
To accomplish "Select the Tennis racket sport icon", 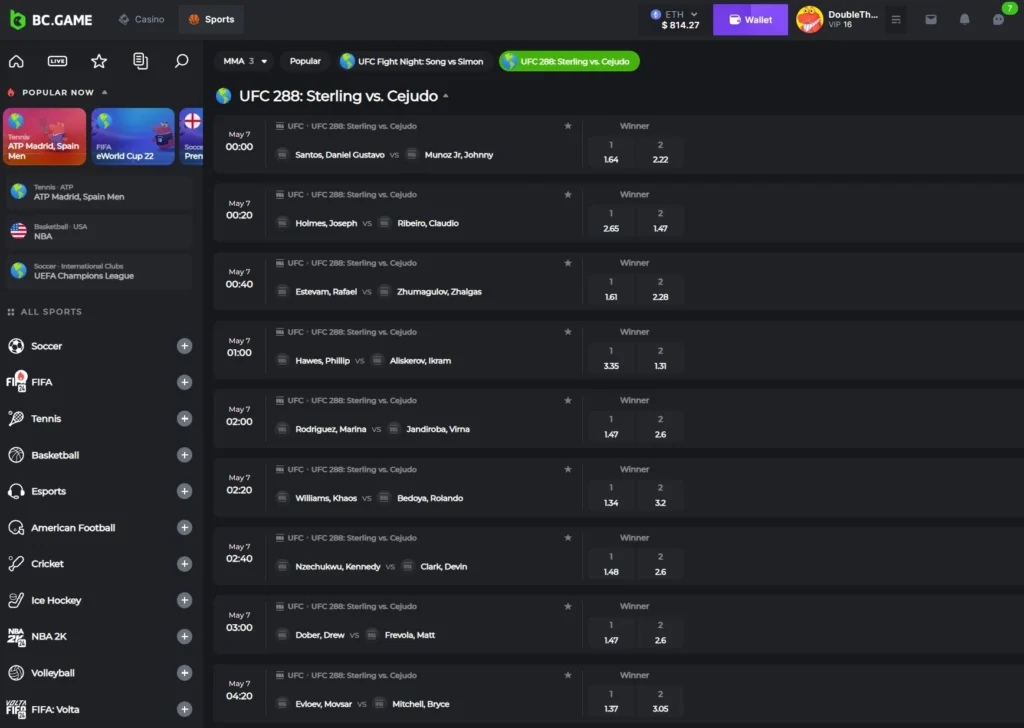I will pyautogui.click(x=16, y=419).
